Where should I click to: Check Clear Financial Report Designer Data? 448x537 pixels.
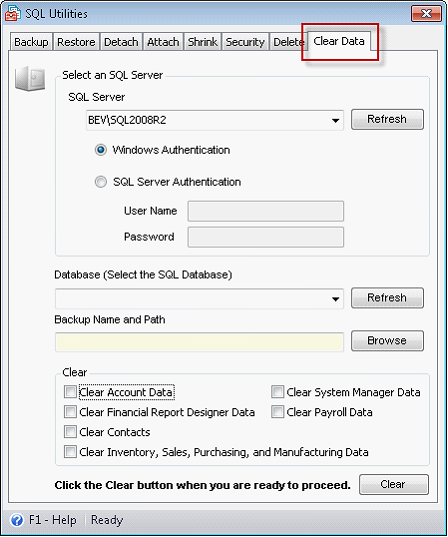(x=70, y=412)
